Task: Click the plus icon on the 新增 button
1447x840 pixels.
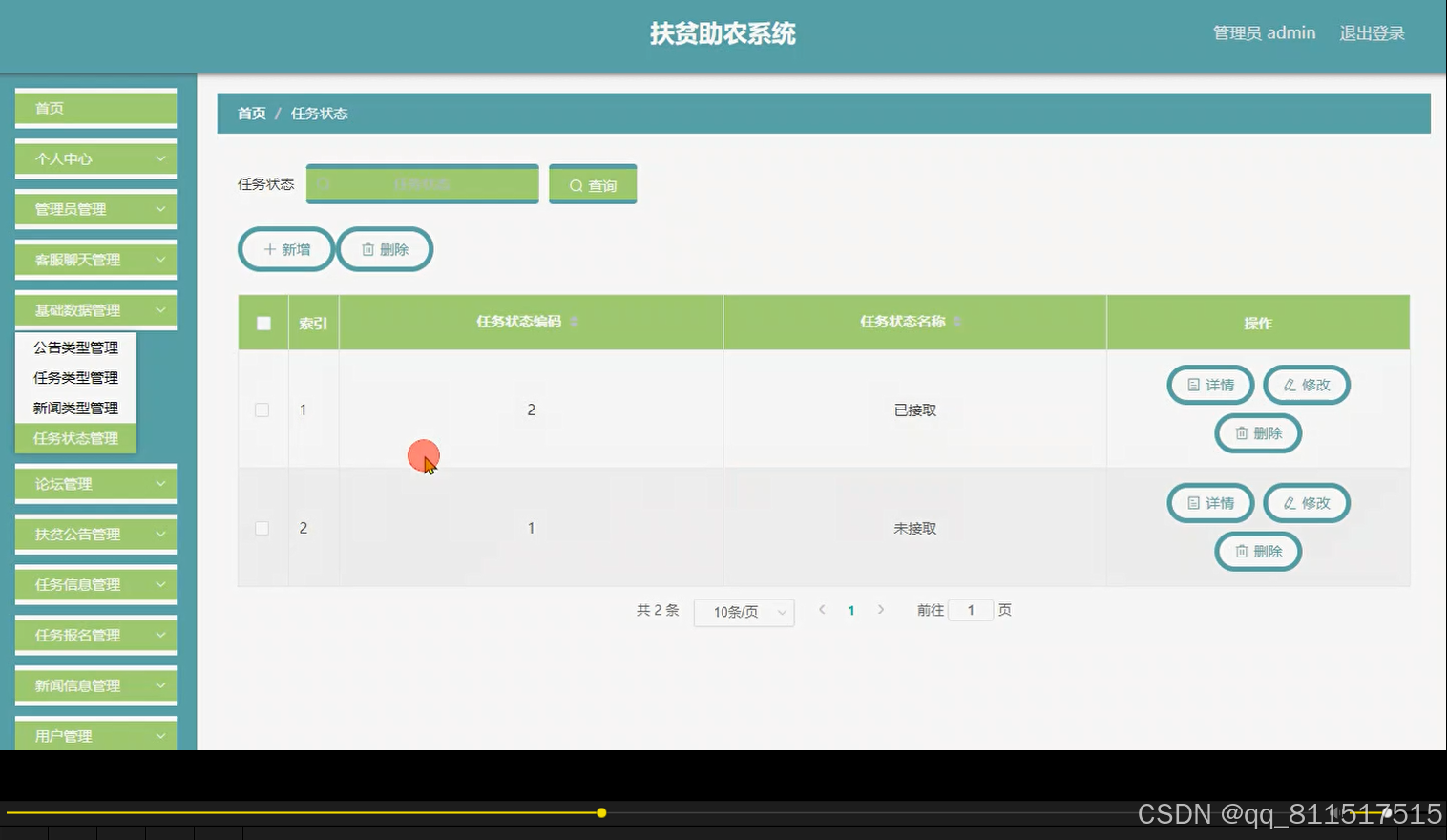Action: [x=270, y=249]
